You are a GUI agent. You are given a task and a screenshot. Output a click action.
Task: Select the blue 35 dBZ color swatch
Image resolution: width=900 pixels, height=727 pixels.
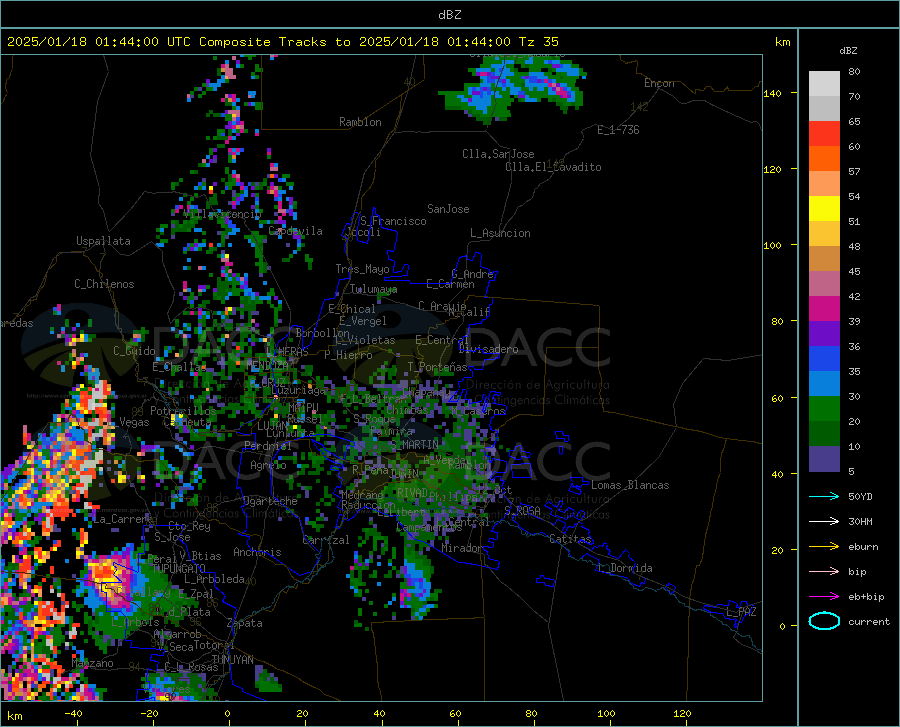824,359
